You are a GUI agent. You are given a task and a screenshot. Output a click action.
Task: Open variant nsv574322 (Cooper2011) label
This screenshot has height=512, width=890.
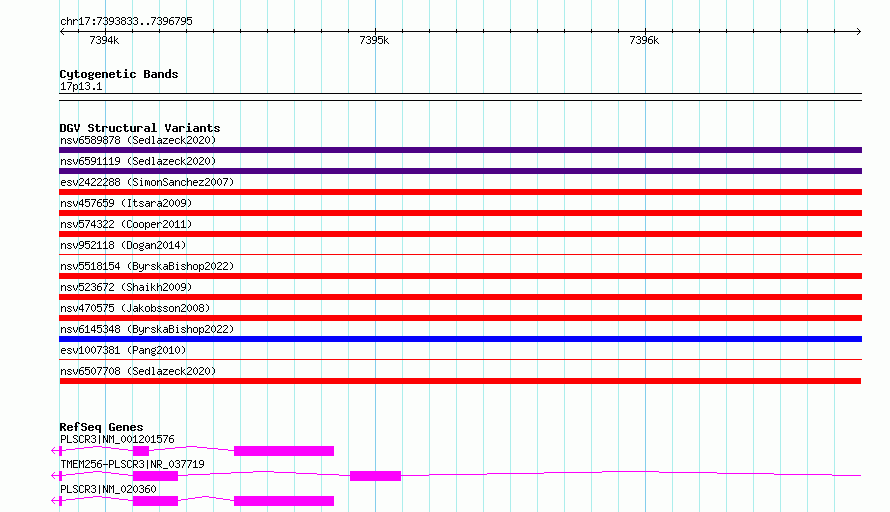tap(126, 224)
